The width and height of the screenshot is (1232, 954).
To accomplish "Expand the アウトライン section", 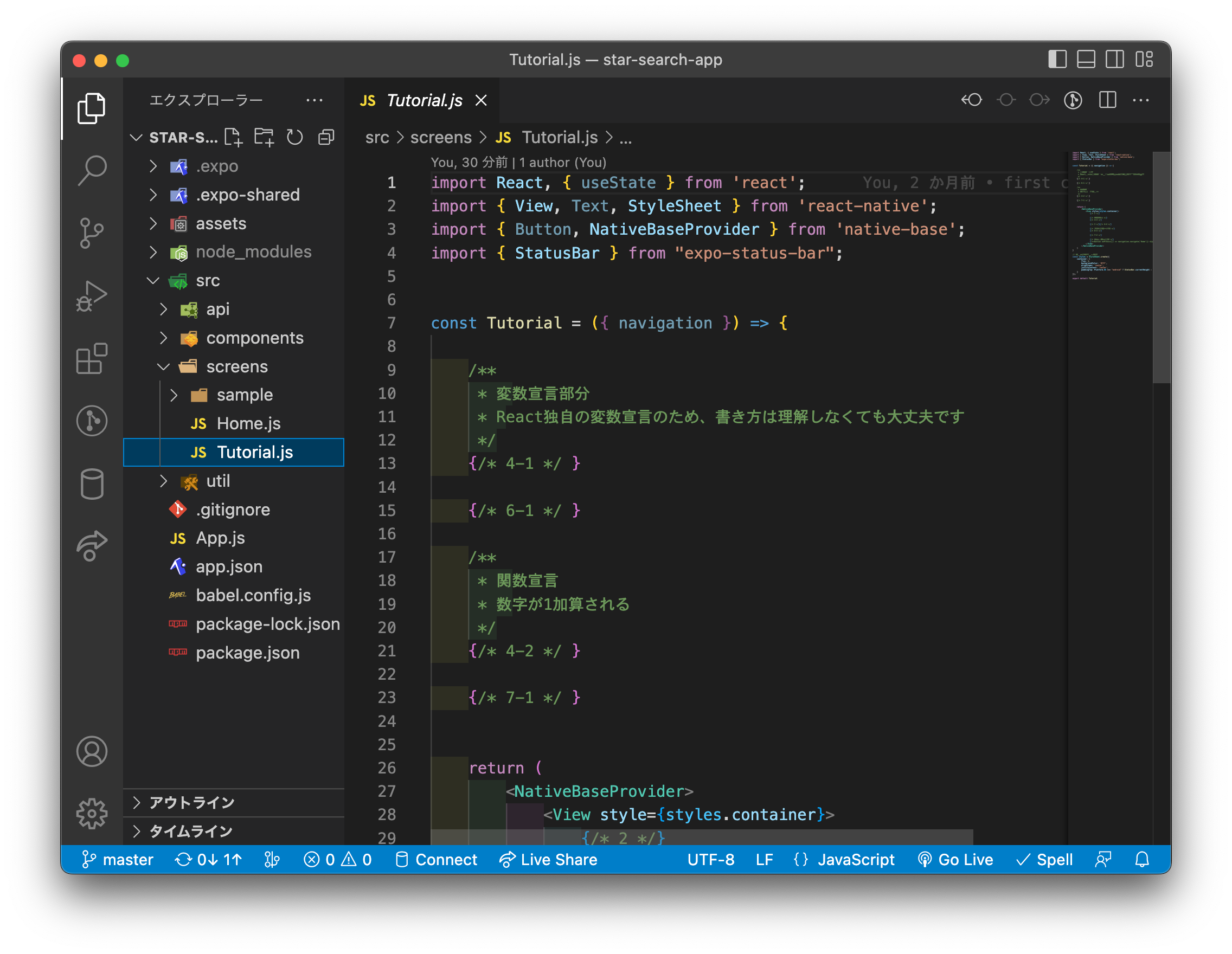I will coord(234,802).
